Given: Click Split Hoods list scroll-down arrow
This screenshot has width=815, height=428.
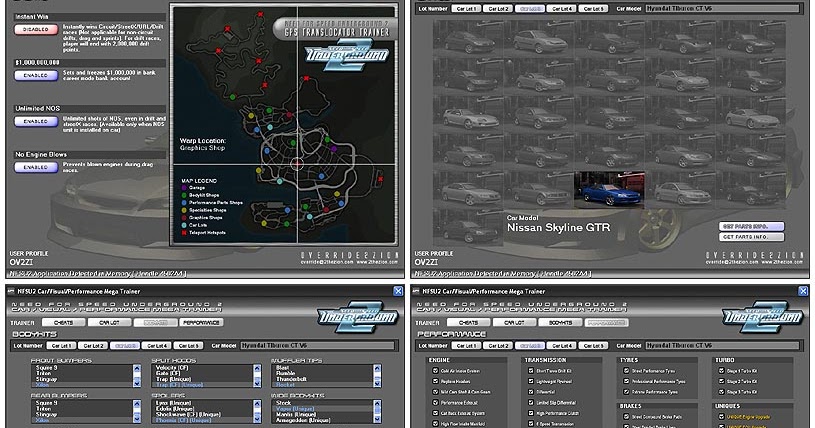Looking at the screenshot, I should pos(257,383).
